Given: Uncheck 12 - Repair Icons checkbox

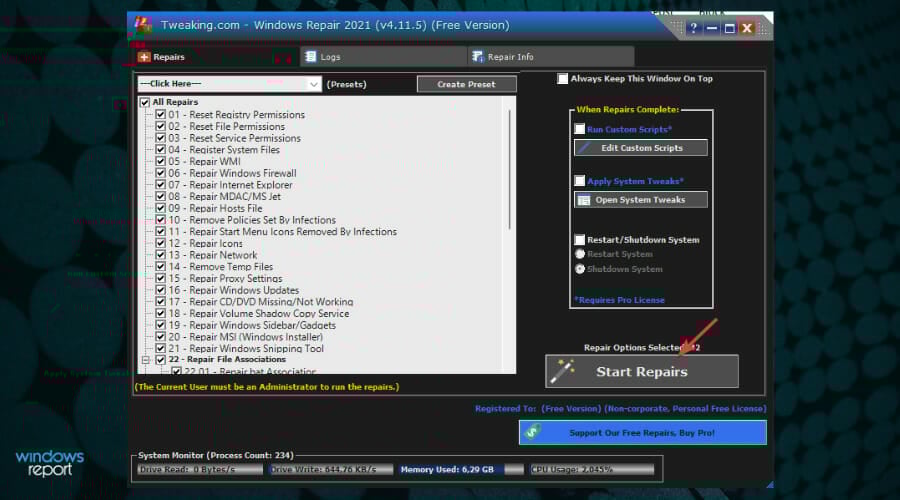Looking at the screenshot, I should point(161,243).
